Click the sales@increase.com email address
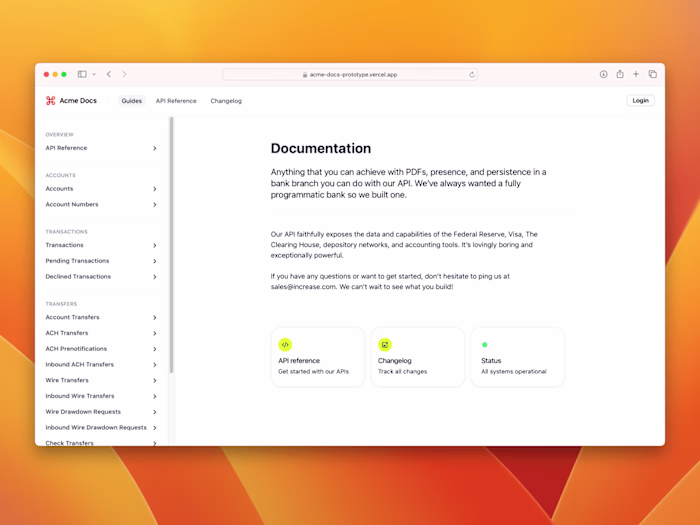Image resolution: width=700 pixels, height=525 pixels. (x=303, y=287)
